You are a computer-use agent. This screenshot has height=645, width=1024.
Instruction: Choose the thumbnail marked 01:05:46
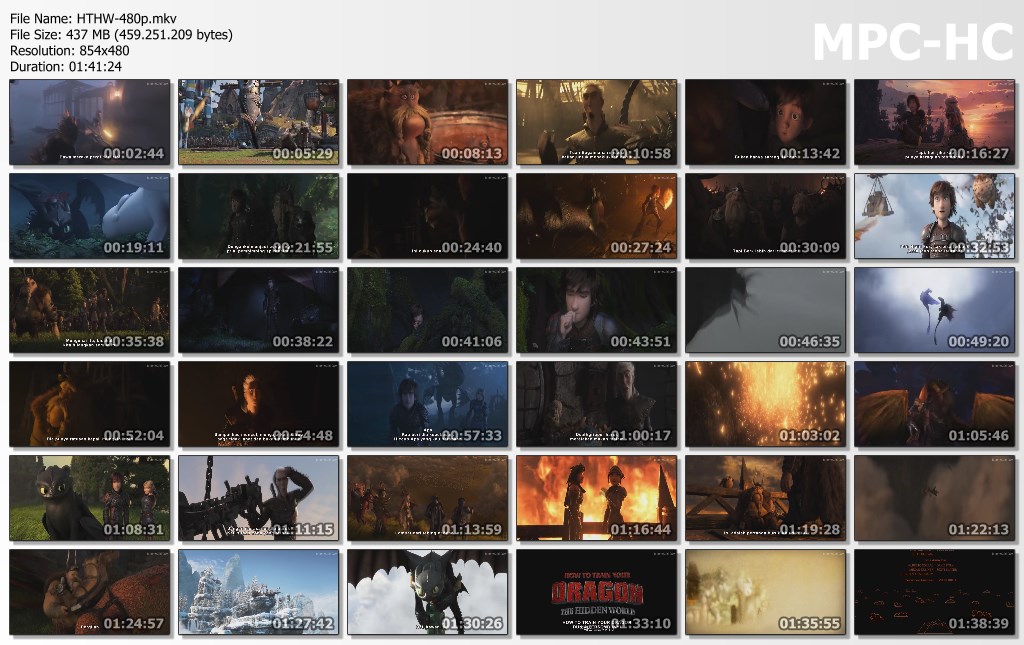935,404
